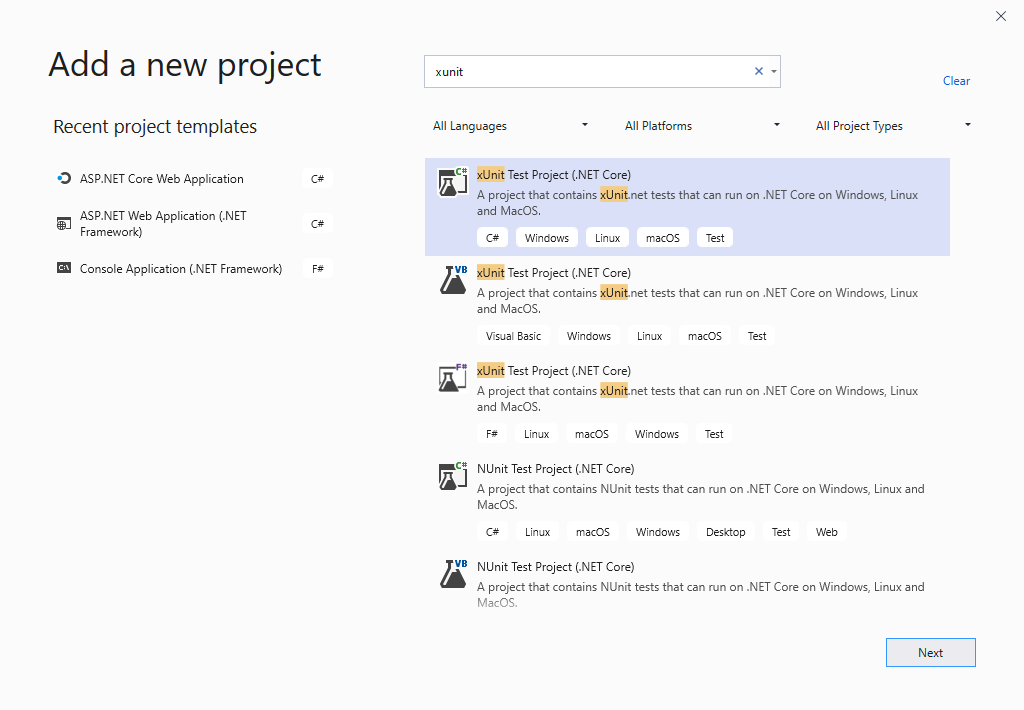
Task: Click the Visual Basic tag on xUnit template
Action: pyautogui.click(x=513, y=336)
